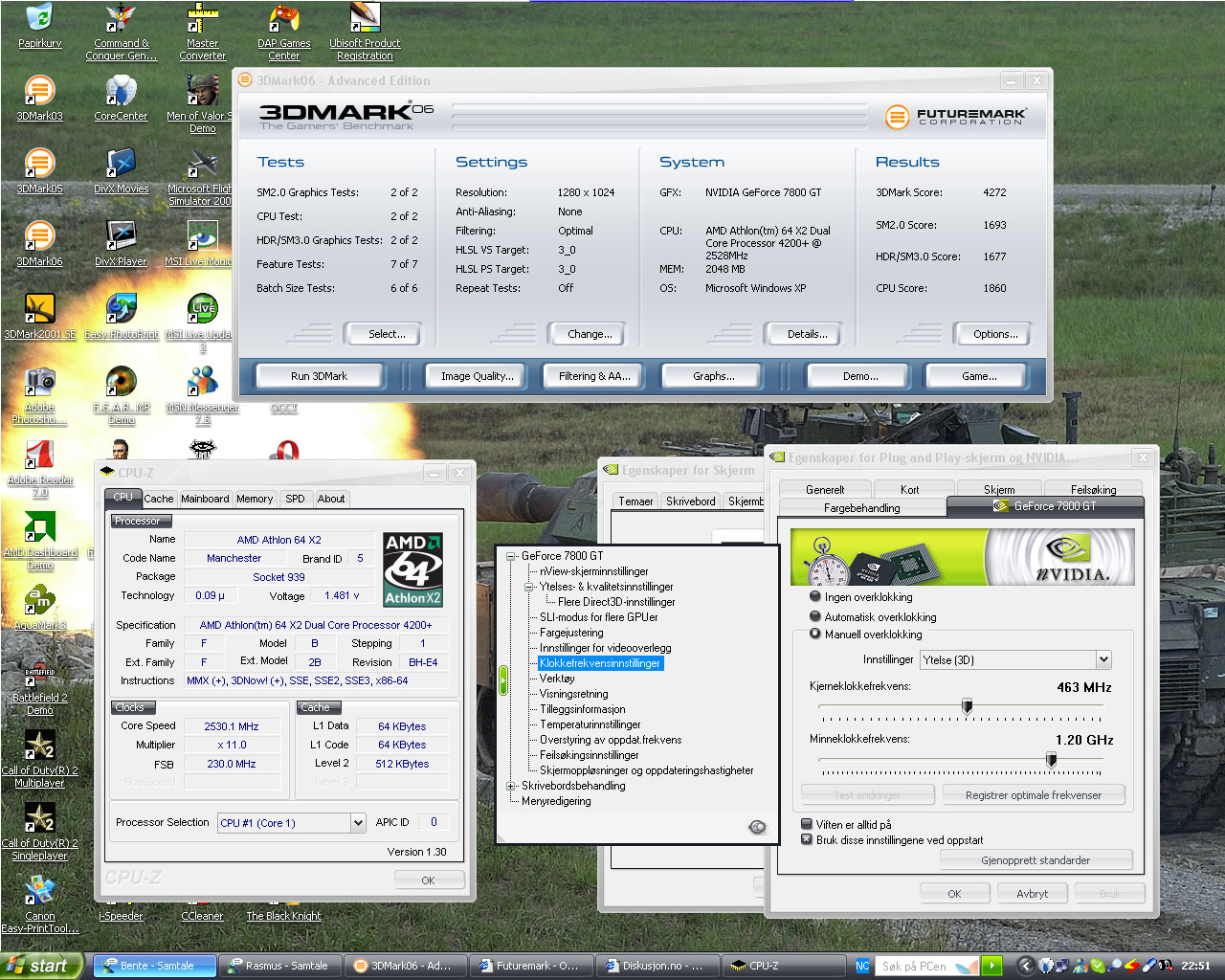Launch AMD Dashboard Demo shortcut
Viewport: 1225px width, 980px height.
(x=39, y=541)
